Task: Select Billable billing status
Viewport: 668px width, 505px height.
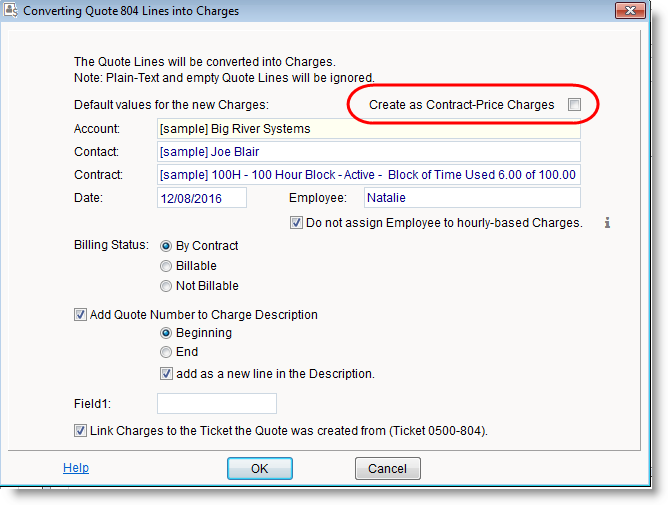Action: click(166, 266)
